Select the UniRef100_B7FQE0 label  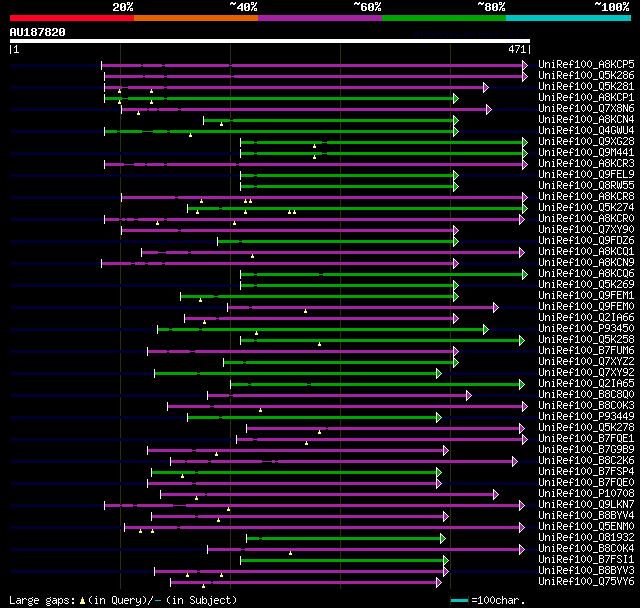(586, 483)
